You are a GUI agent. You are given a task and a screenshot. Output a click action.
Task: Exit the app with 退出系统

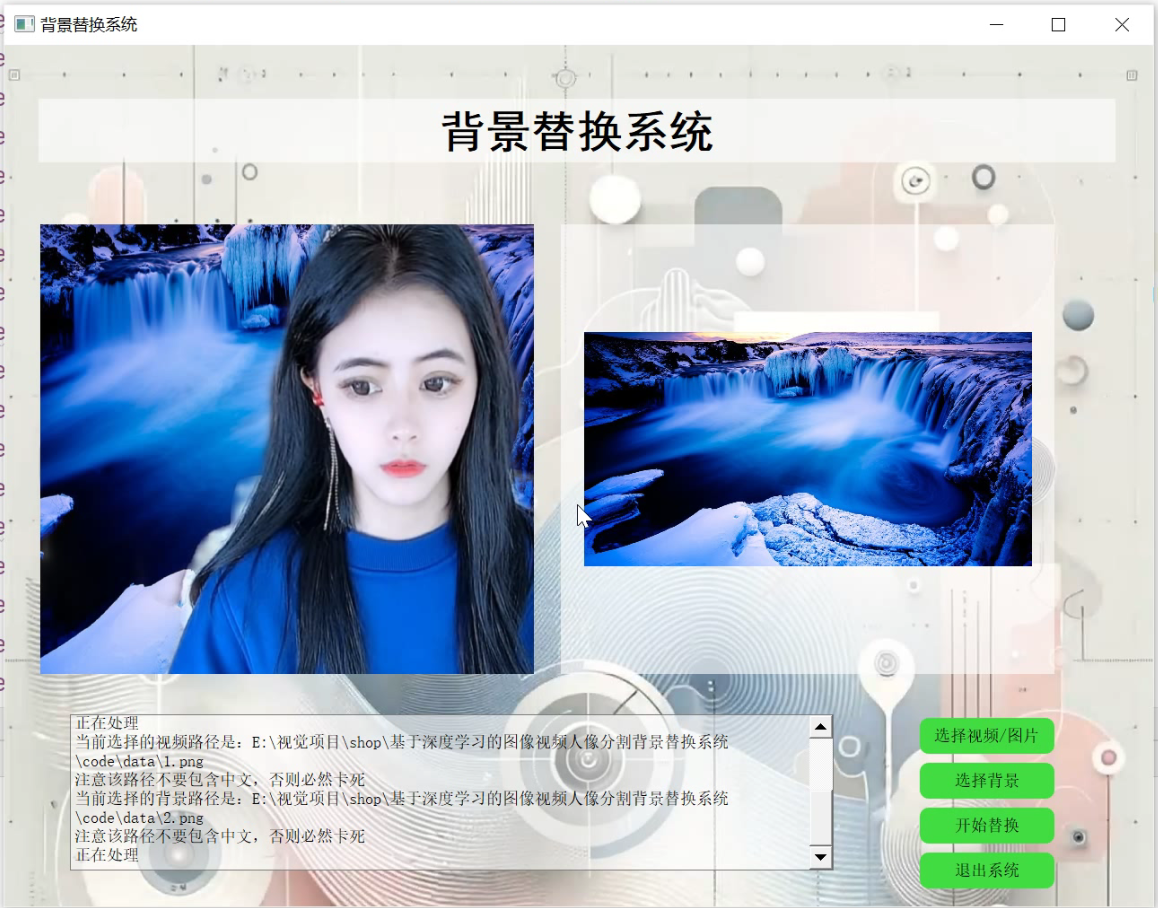(x=987, y=870)
